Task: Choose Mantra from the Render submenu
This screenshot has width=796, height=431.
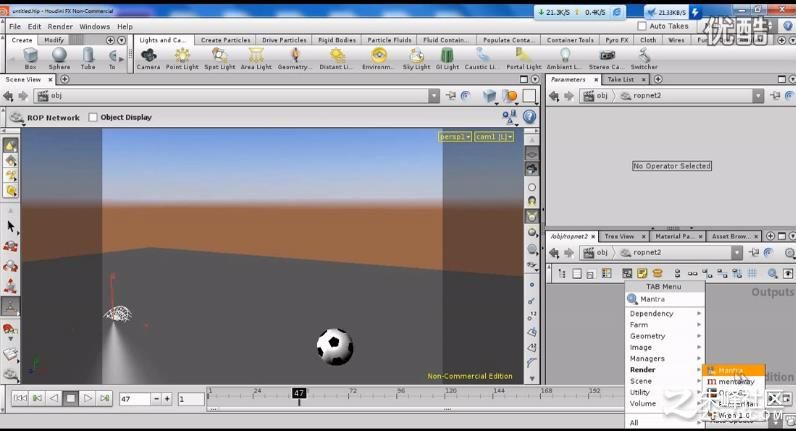Action: (x=734, y=371)
